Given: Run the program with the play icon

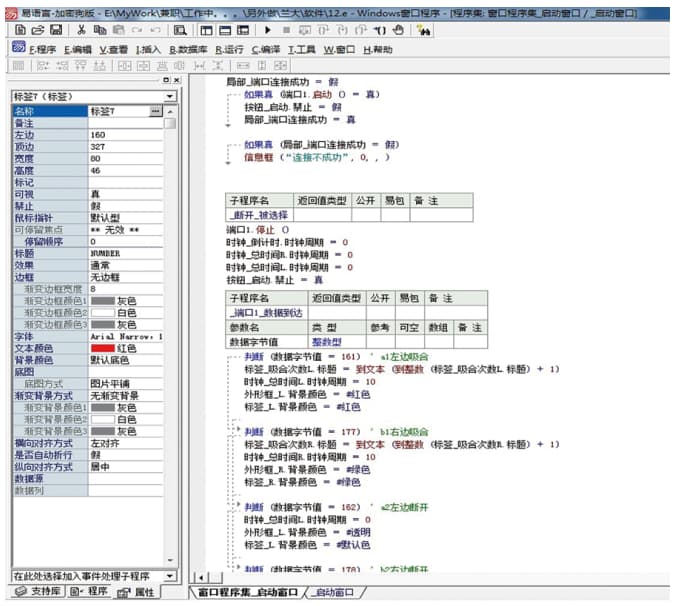Looking at the screenshot, I should [268, 30].
